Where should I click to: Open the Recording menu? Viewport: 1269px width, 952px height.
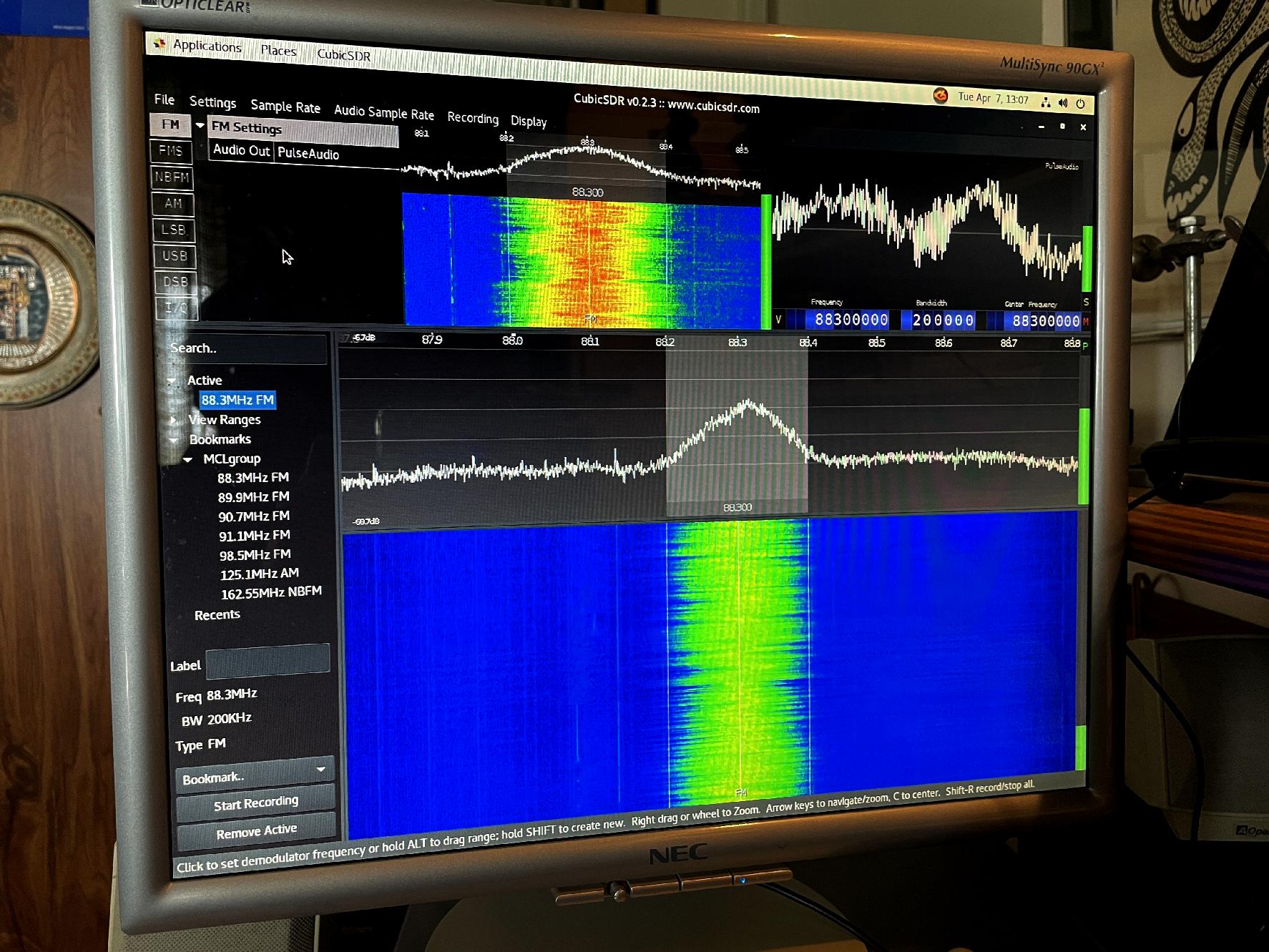[472, 118]
